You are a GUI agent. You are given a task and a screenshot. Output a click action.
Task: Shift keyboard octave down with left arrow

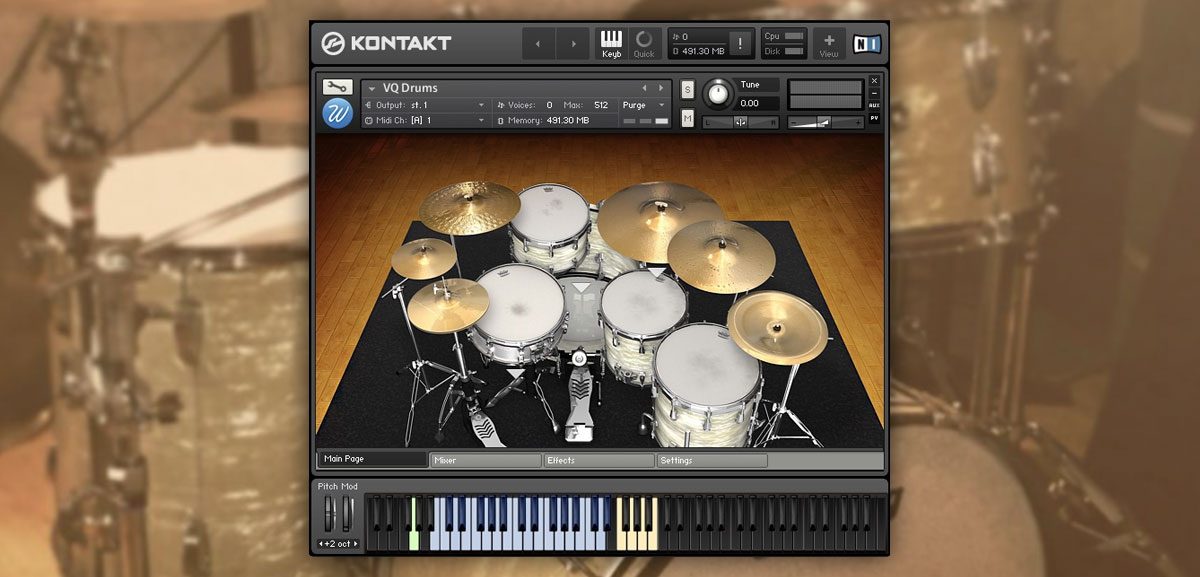[322, 544]
